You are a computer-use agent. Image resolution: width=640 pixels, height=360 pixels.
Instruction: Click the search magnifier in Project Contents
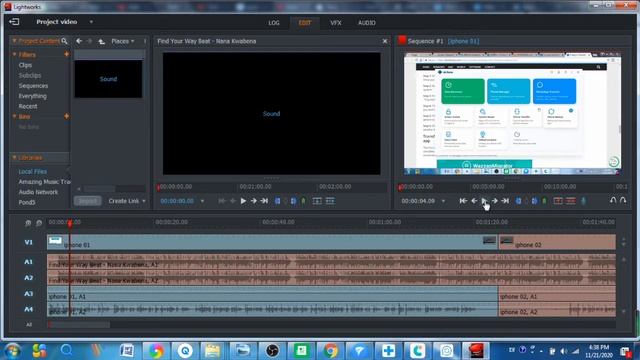(64, 41)
